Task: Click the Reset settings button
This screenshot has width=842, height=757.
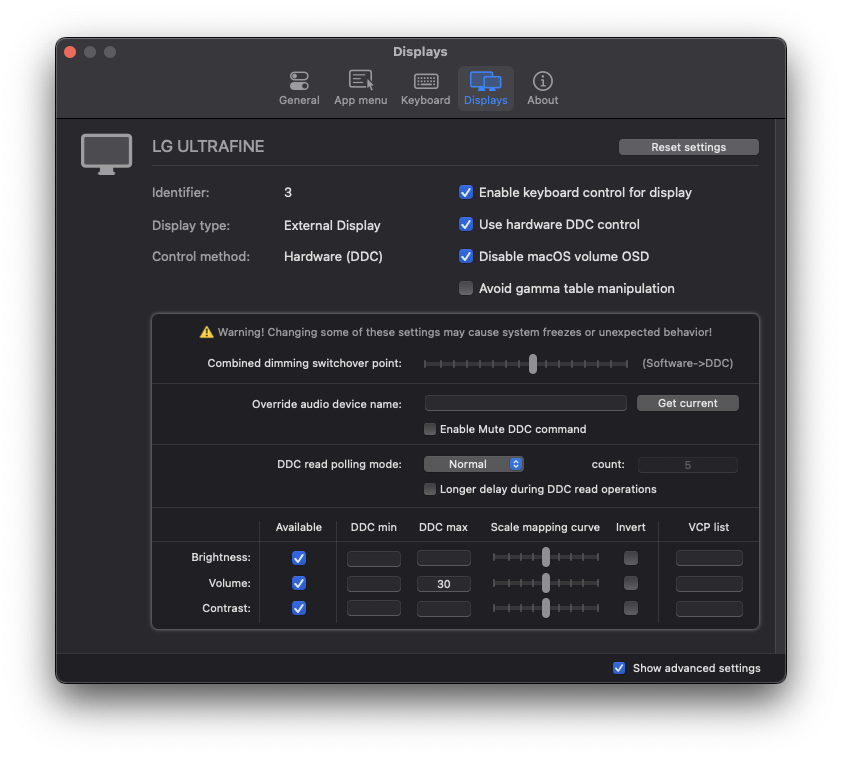Action: [x=688, y=147]
